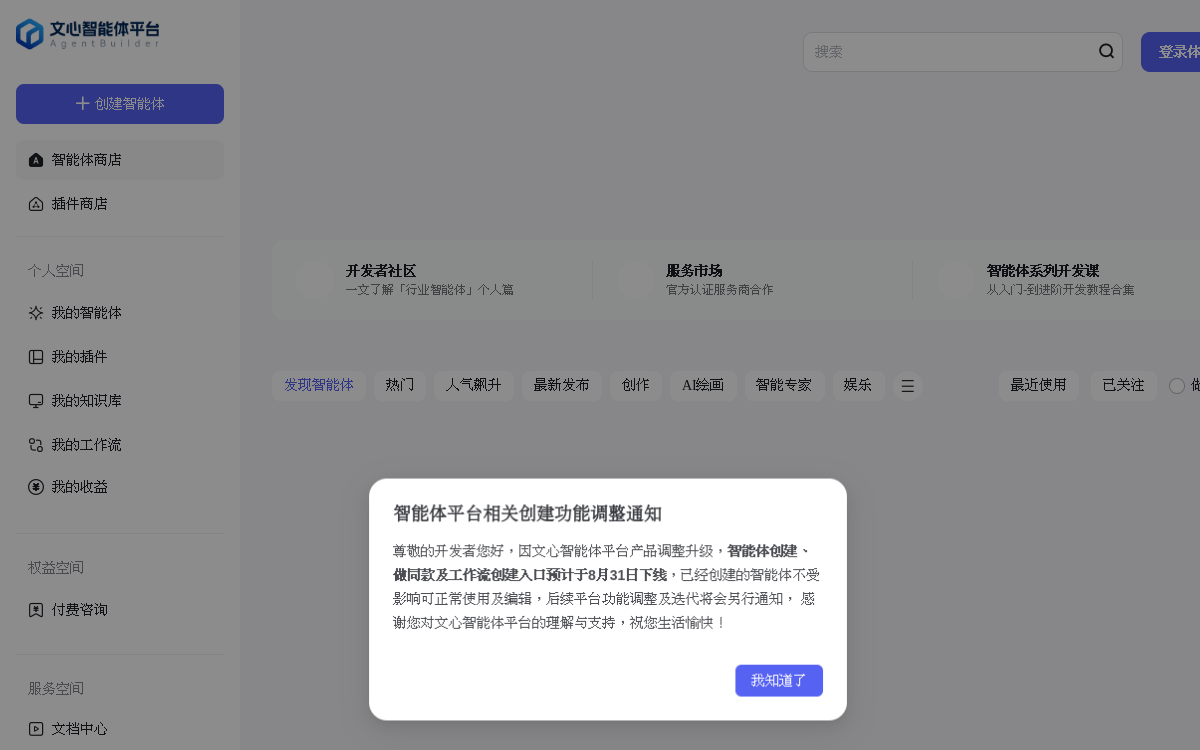Click the 智能体系列开发课 card thumbnail
The width and height of the screenshot is (1200, 750).
[955, 280]
